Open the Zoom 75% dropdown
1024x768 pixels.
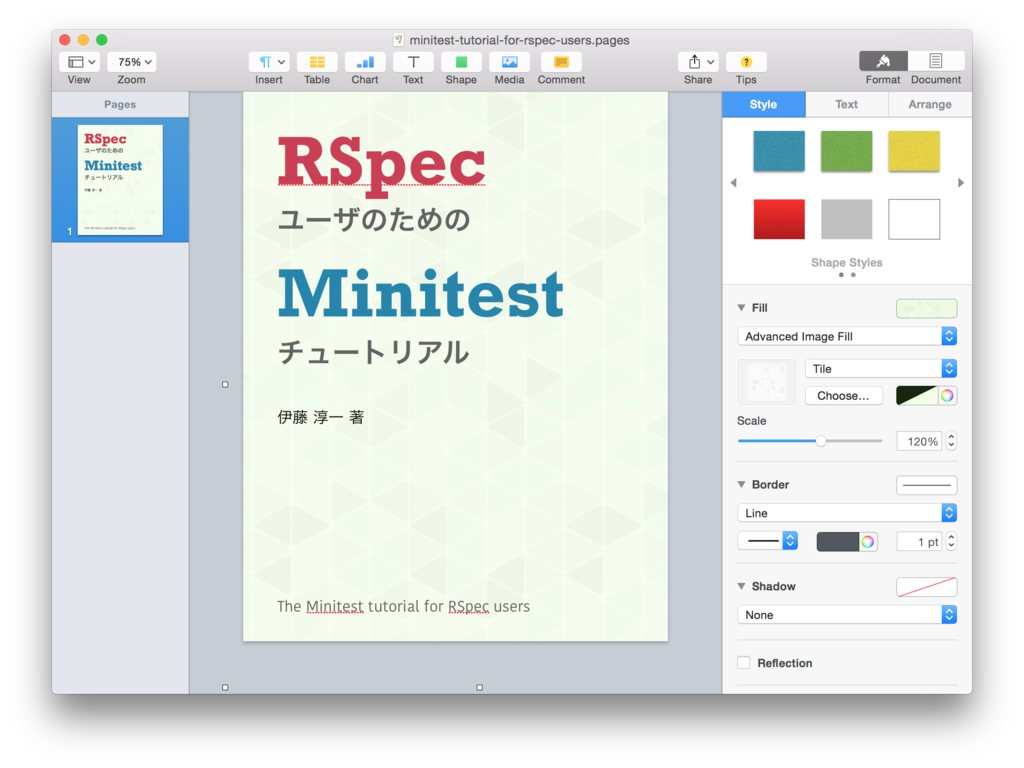pyautogui.click(x=132, y=62)
